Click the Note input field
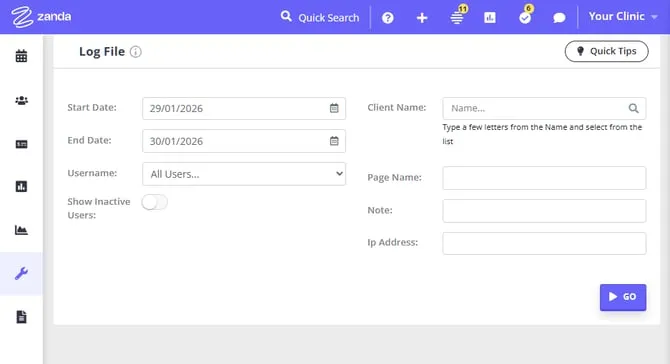The height and width of the screenshot is (364, 670). pos(544,211)
